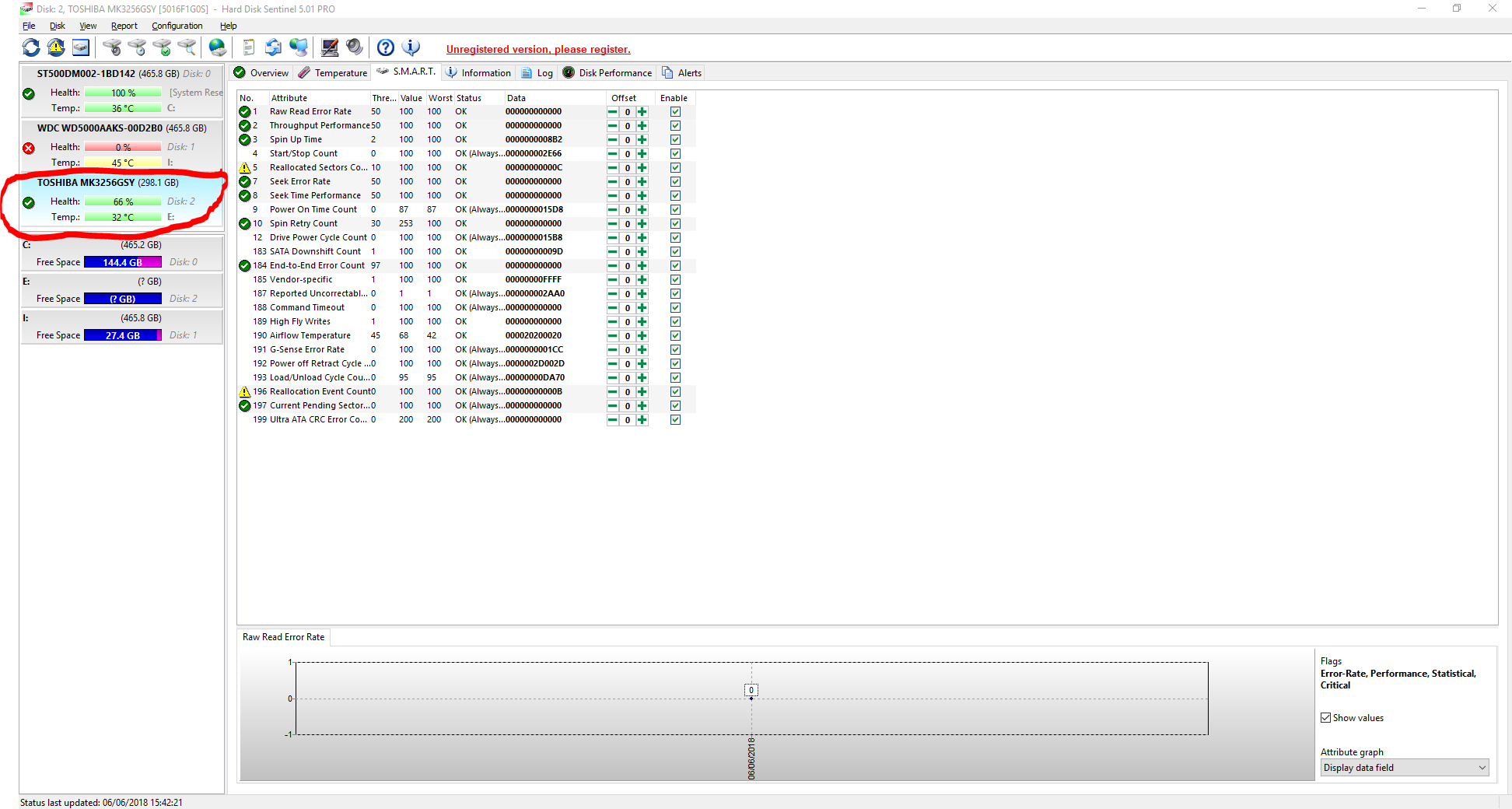The image size is (1512, 809).
Task: Click the disk icon with green checkmark
Action: click(162, 48)
